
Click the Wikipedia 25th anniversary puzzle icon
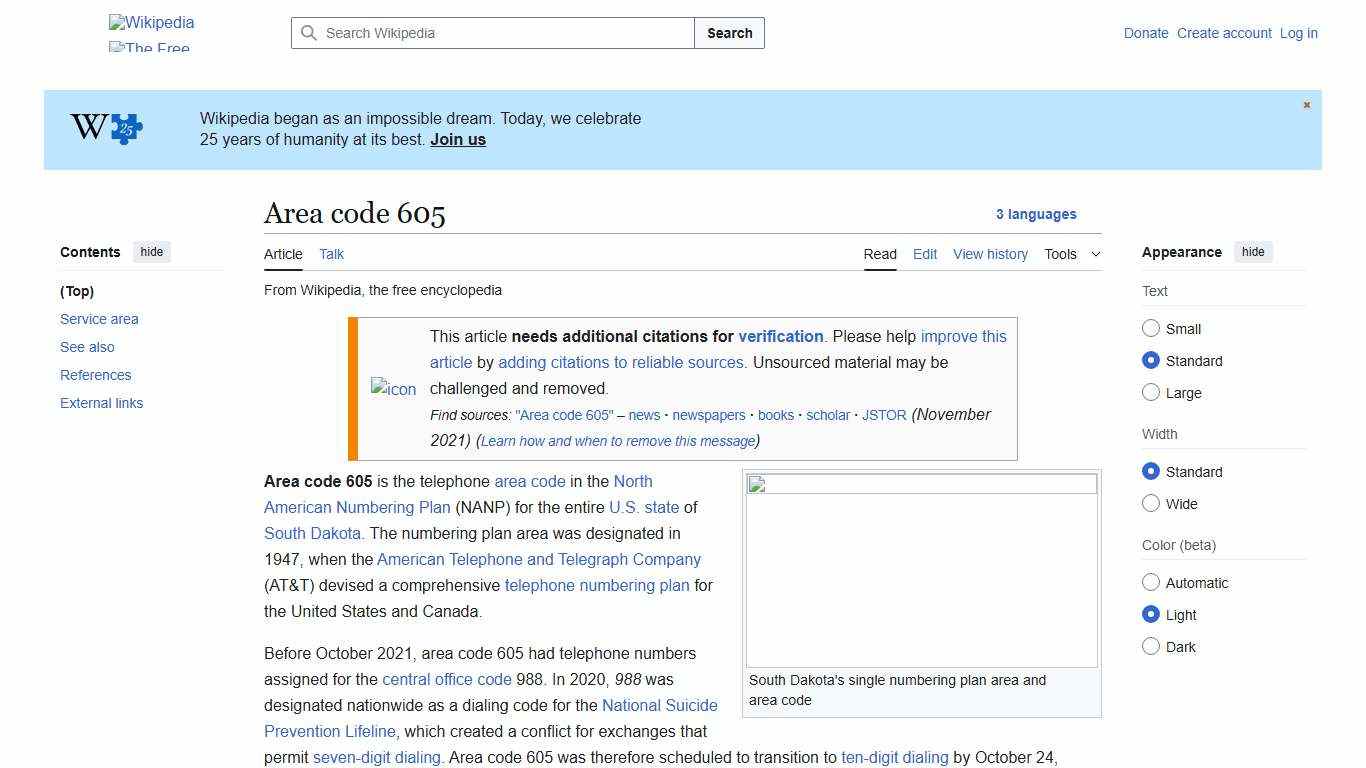tap(124, 128)
